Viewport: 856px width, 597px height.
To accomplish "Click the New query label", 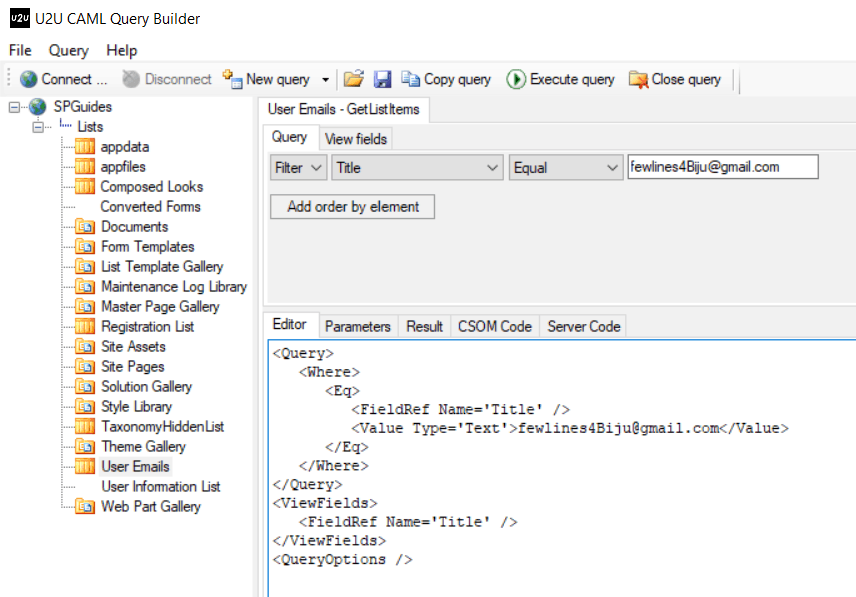I will point(278,79).
